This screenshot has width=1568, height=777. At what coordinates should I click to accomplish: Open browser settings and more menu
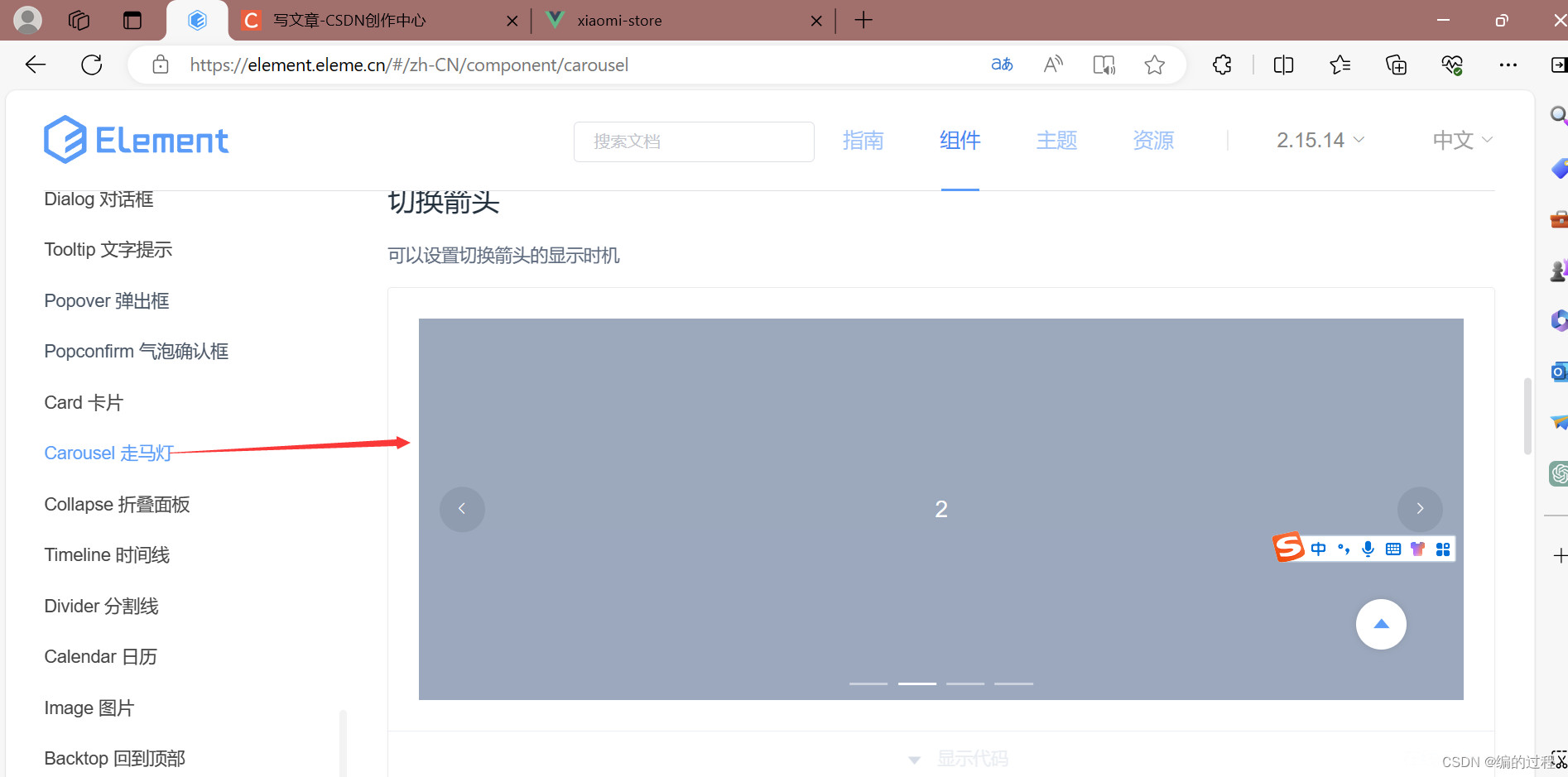1508,65
